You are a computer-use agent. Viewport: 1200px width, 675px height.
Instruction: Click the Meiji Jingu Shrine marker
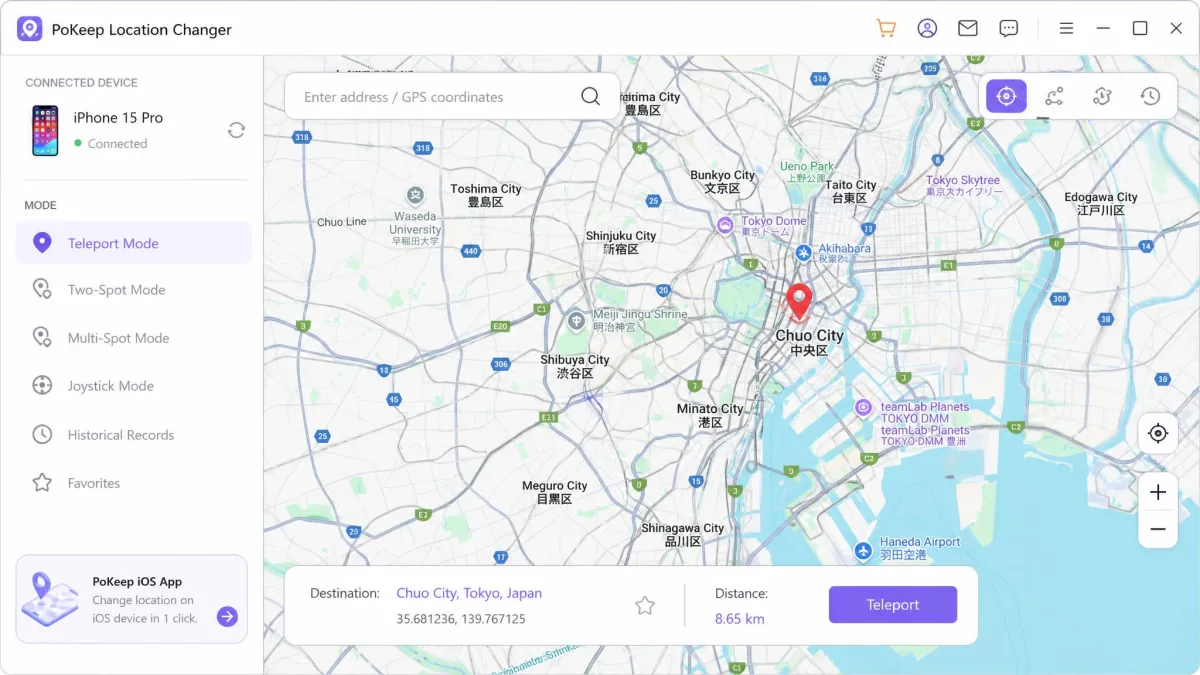pos(576,320)
